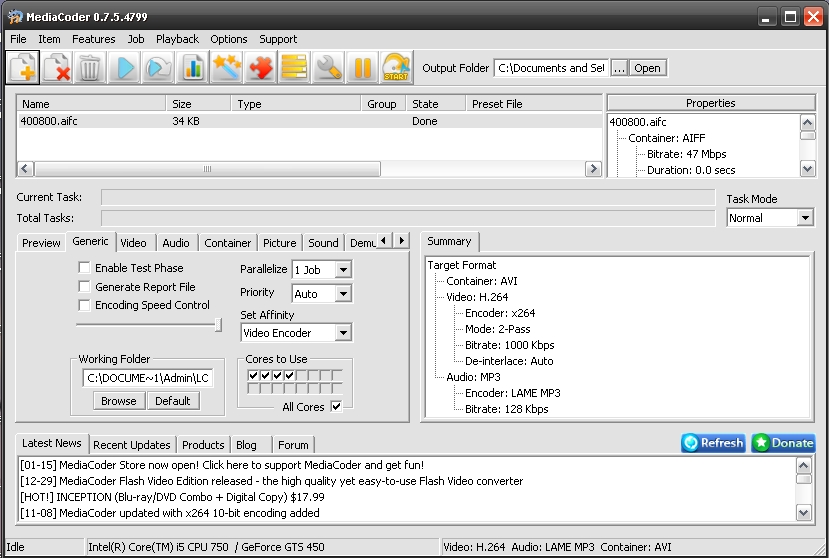Click the Add File toolbar icon
The image size is (829, 558).
point(23,68)
